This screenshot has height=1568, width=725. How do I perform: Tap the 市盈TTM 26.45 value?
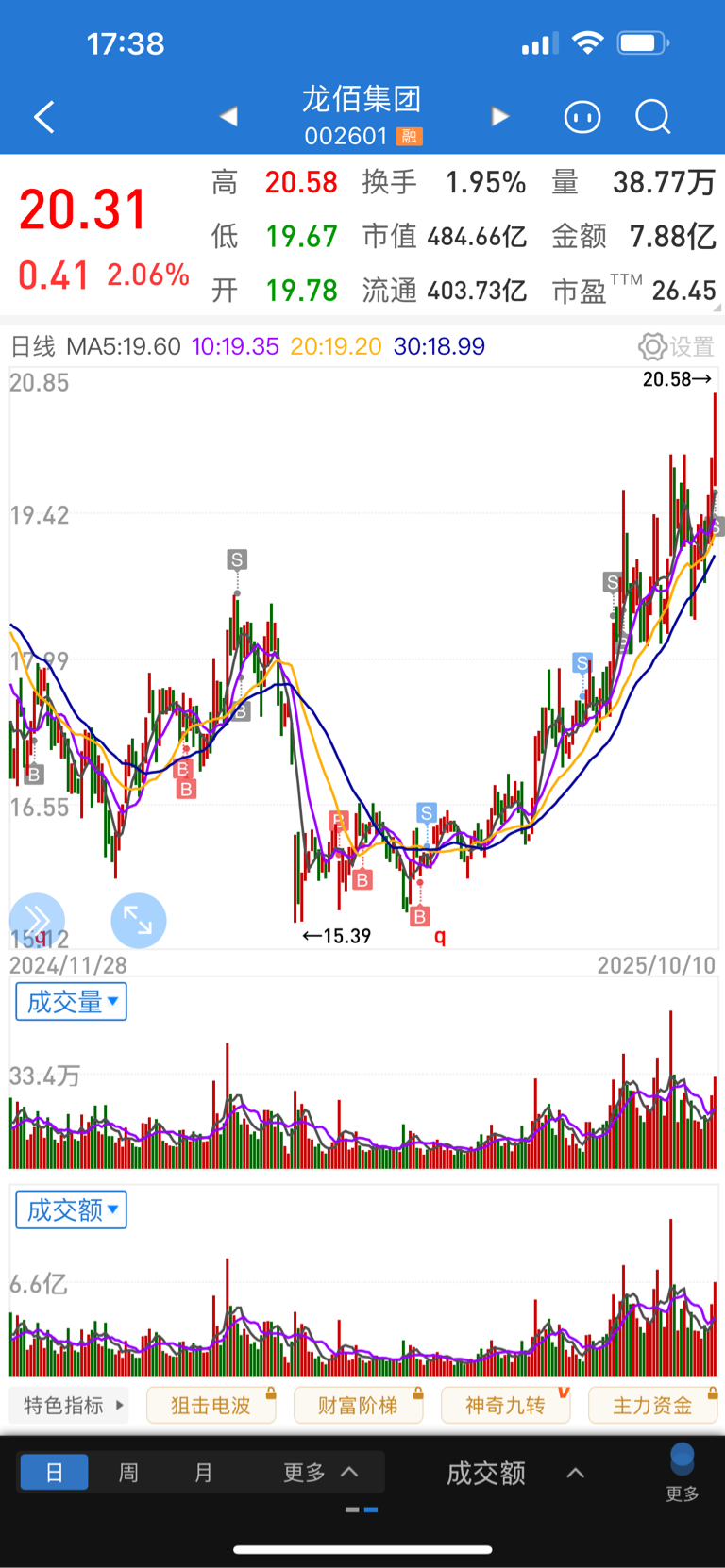pyautogui.click(x=684, y=291)
